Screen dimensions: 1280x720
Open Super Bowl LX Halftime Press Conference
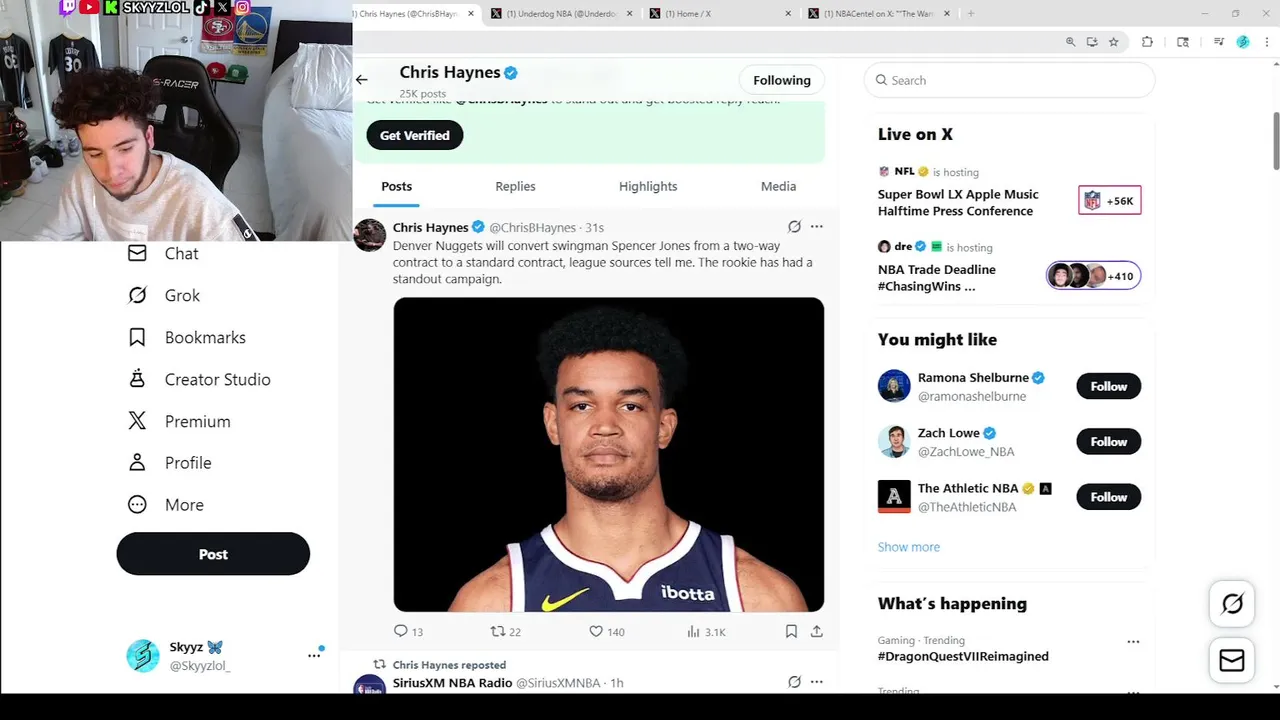pyautogui.click(x=958, y=203)
